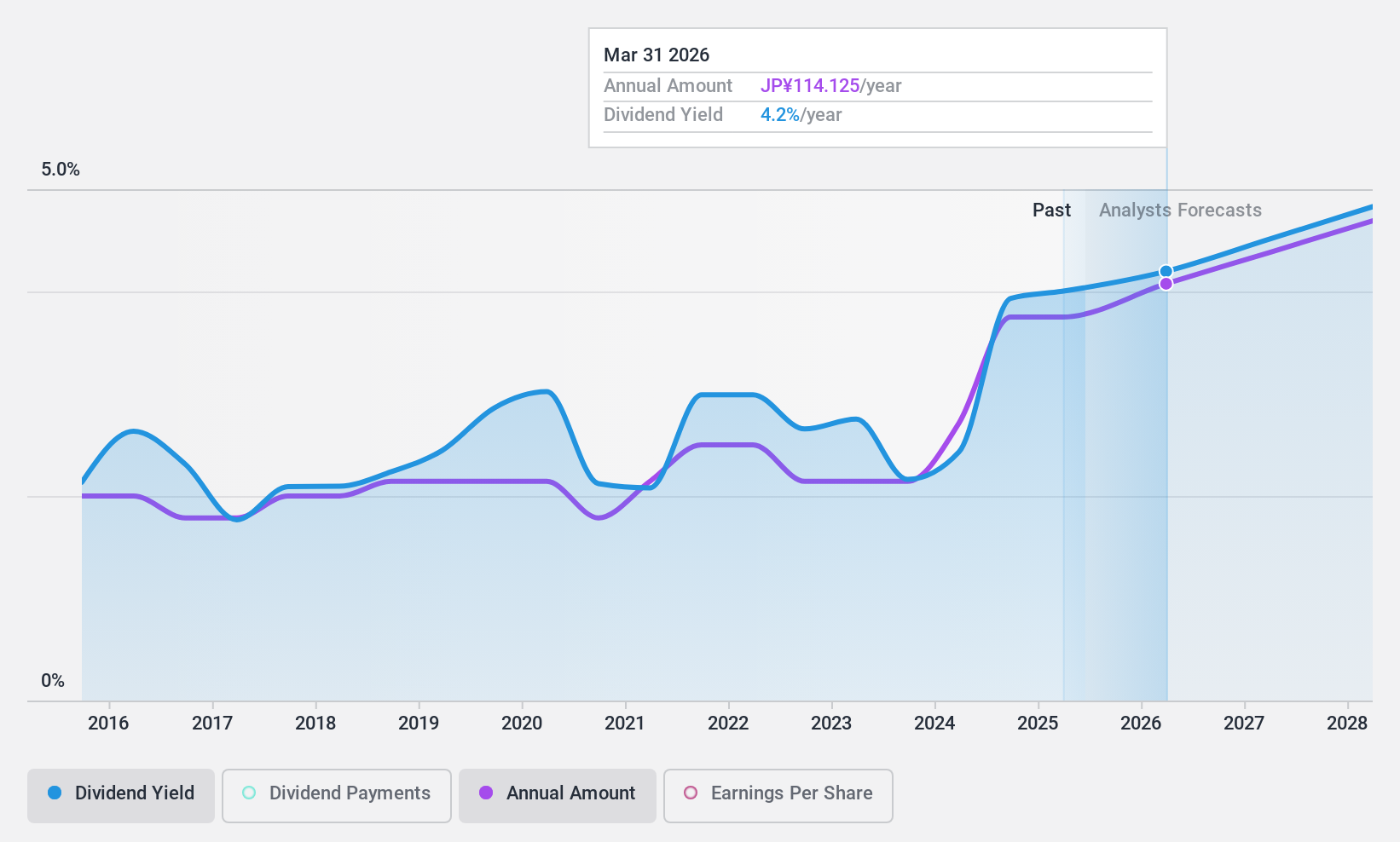Click the Analysts Forecasts label

pyautogui.click(x=1180, y=210)
